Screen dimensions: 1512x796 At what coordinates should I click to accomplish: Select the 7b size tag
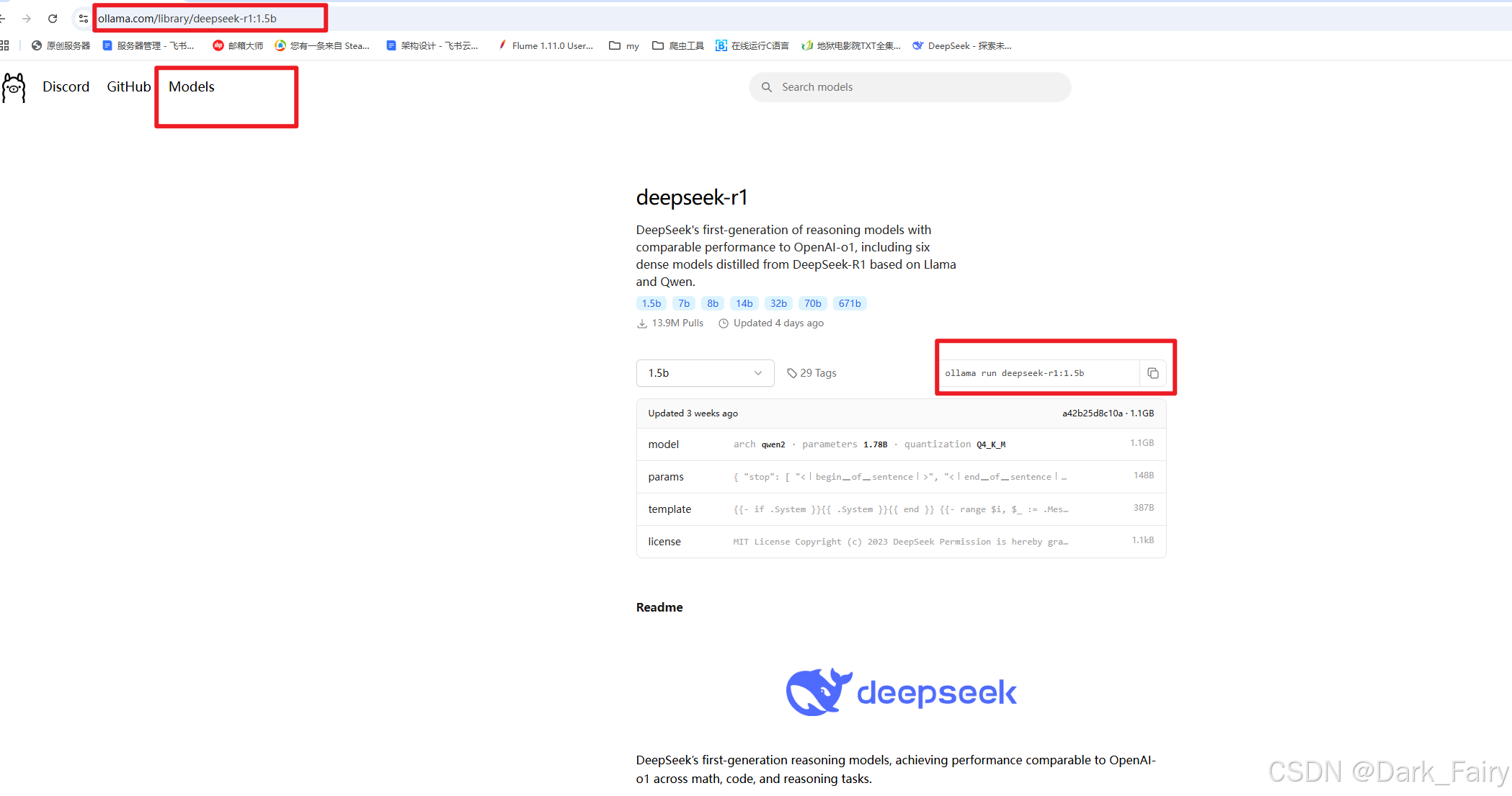point(684,303)
